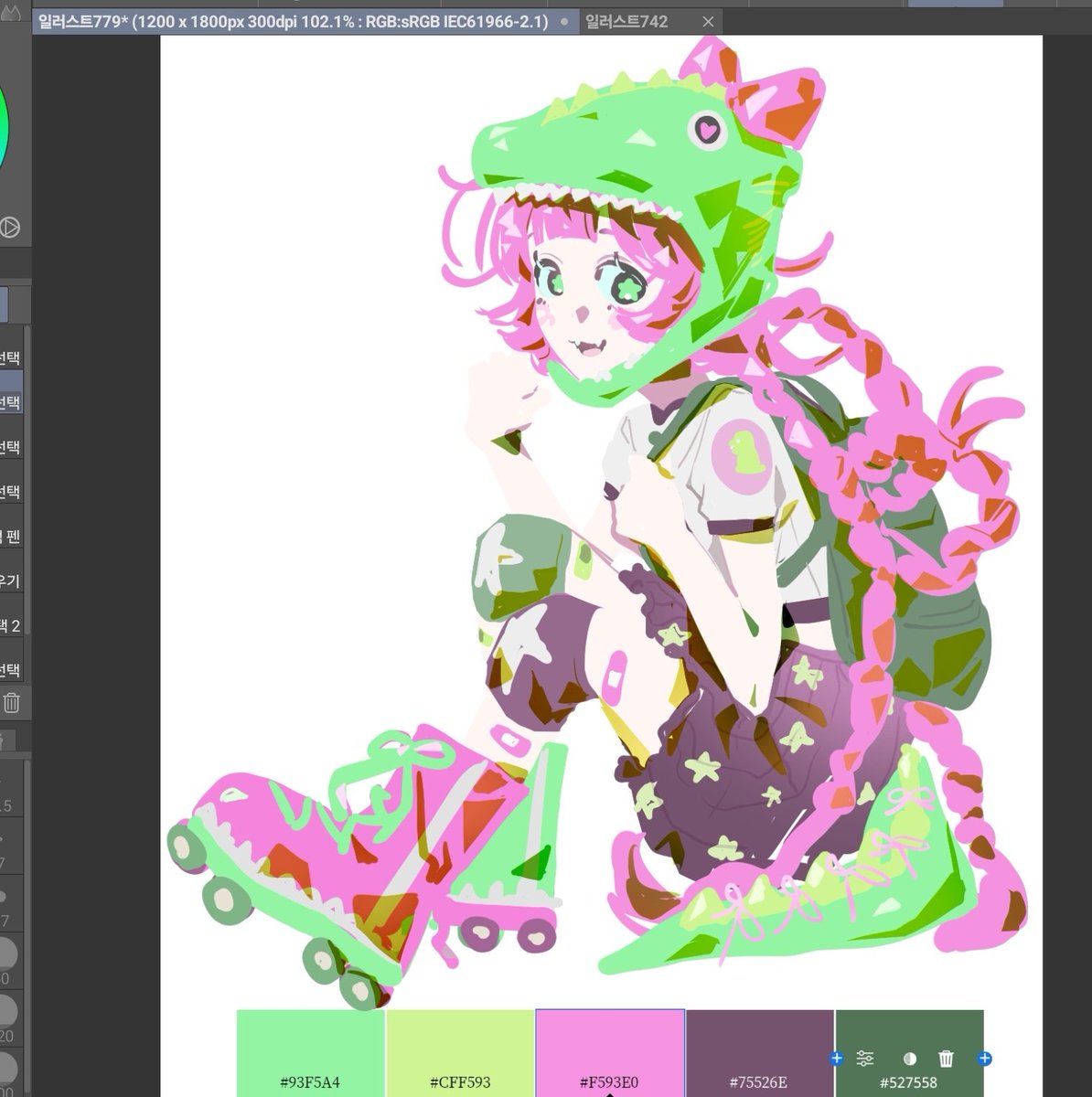Delete the #527558 palette color

pyautogui.click(x=946, y=1059)
